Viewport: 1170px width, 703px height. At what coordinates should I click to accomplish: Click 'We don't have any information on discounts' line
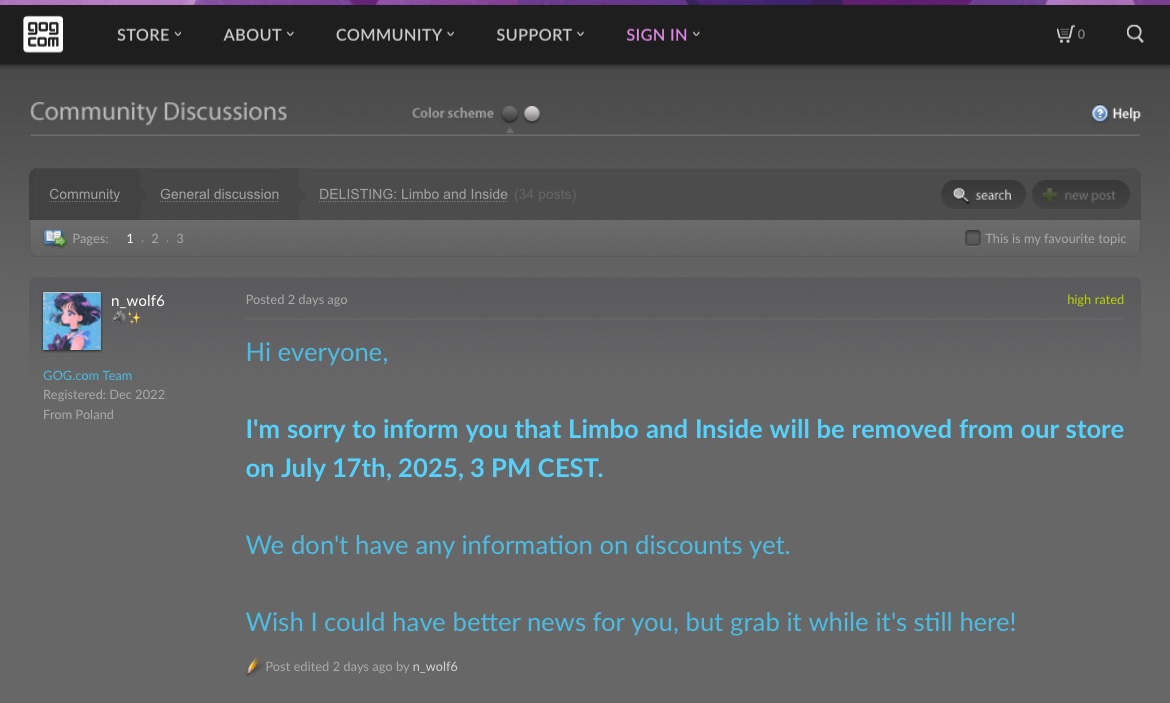(517, 545)
